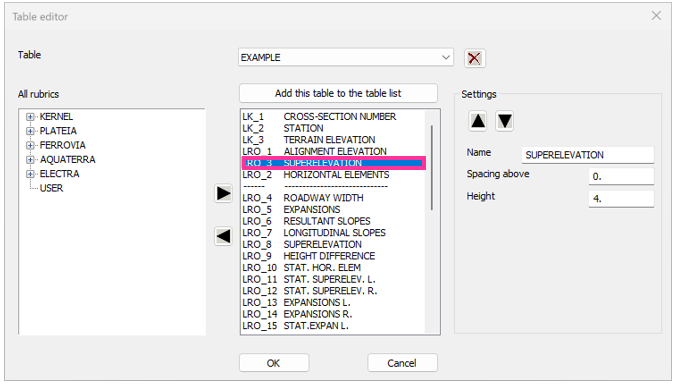Select LRO_4 ROADWAY WIDTH row
The image size is (676, 384).
point(333,198)
